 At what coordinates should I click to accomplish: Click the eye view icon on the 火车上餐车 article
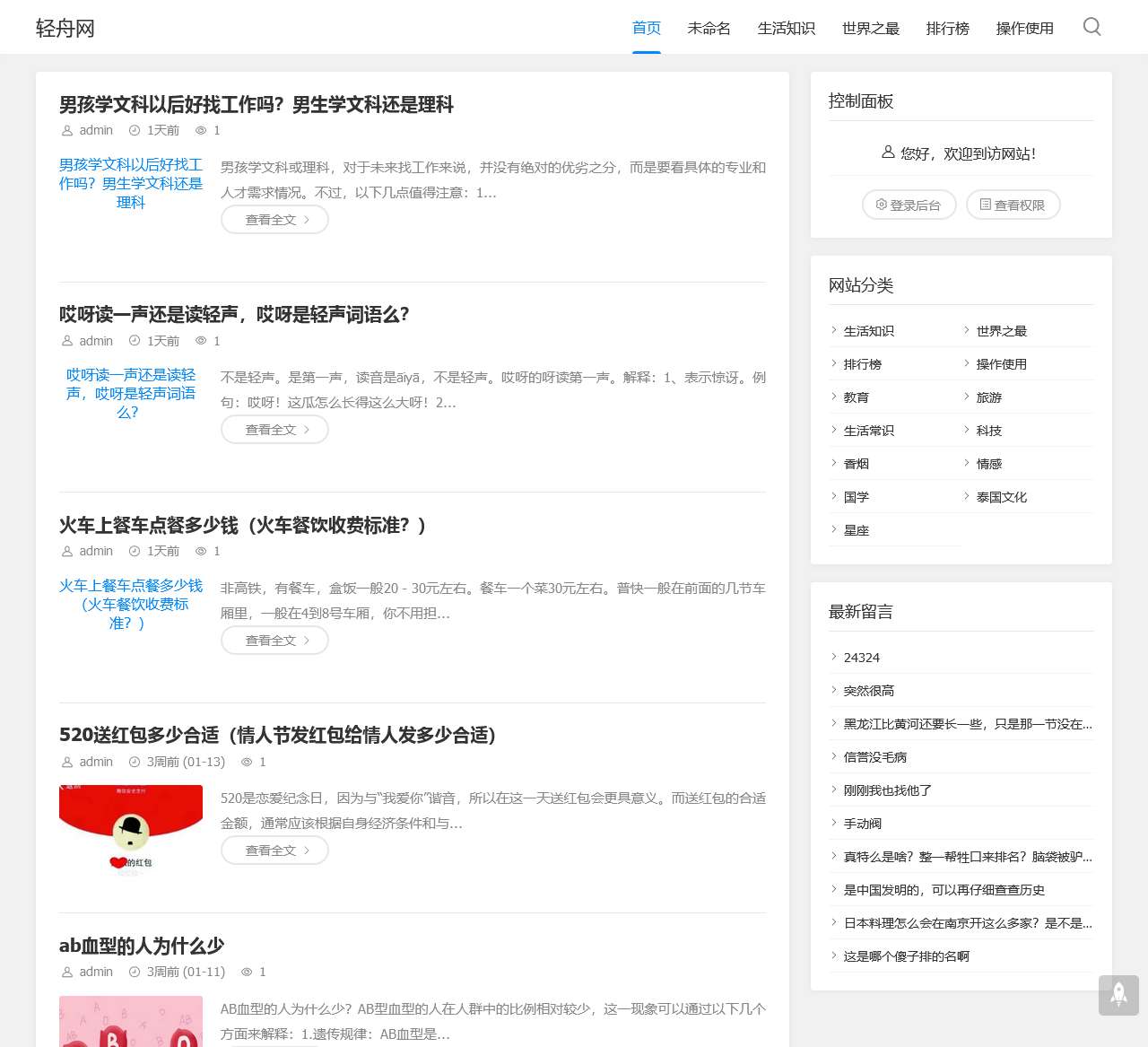[202, 551]
